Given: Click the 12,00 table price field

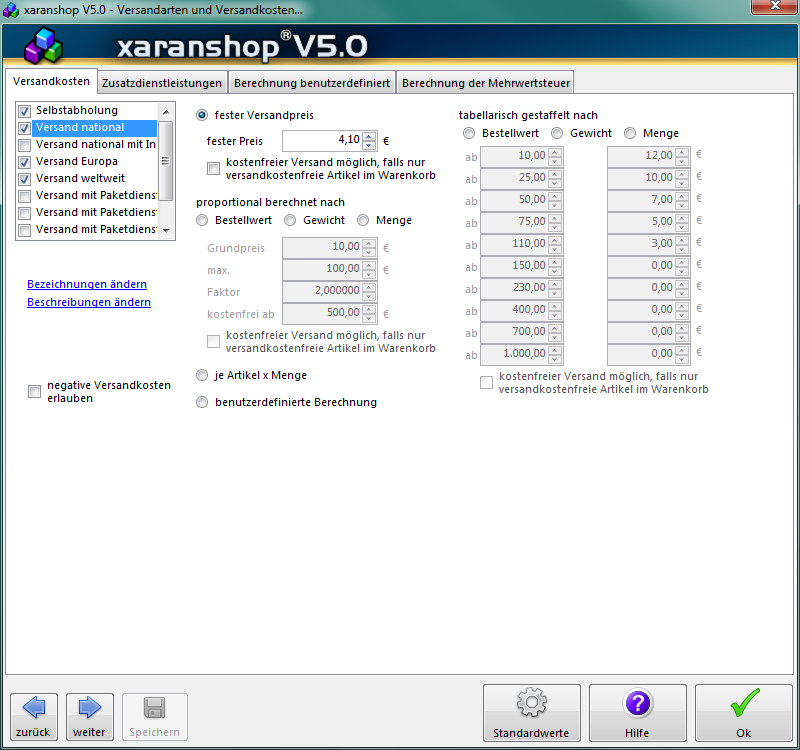Looking at the screenshot, I should pyautogui.click(x=642, y=156).
